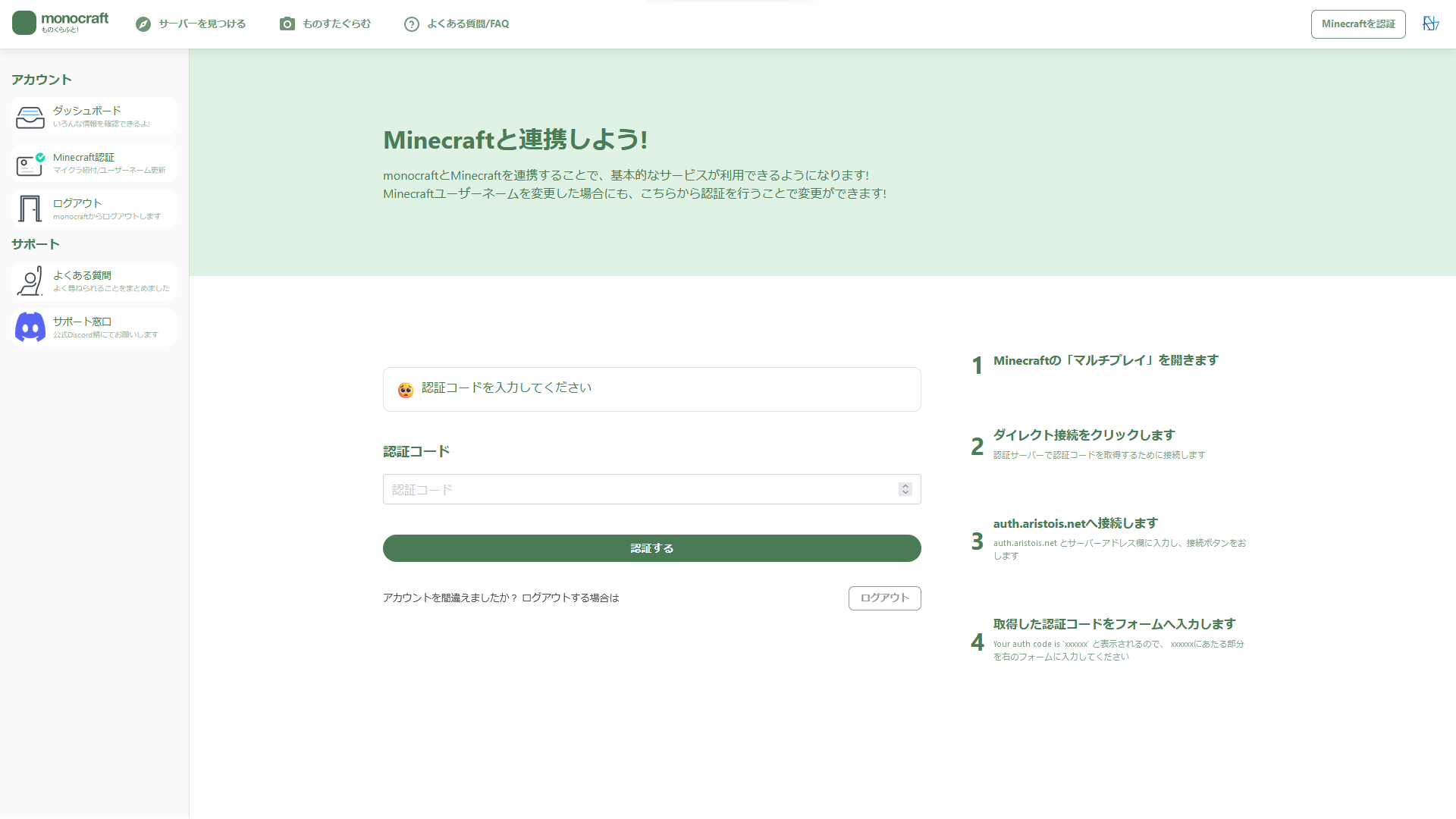Viewport: 1456px width, 819px height.
Task: Click the camera icon for ものすたぐらむ
Action: (287, 24)
